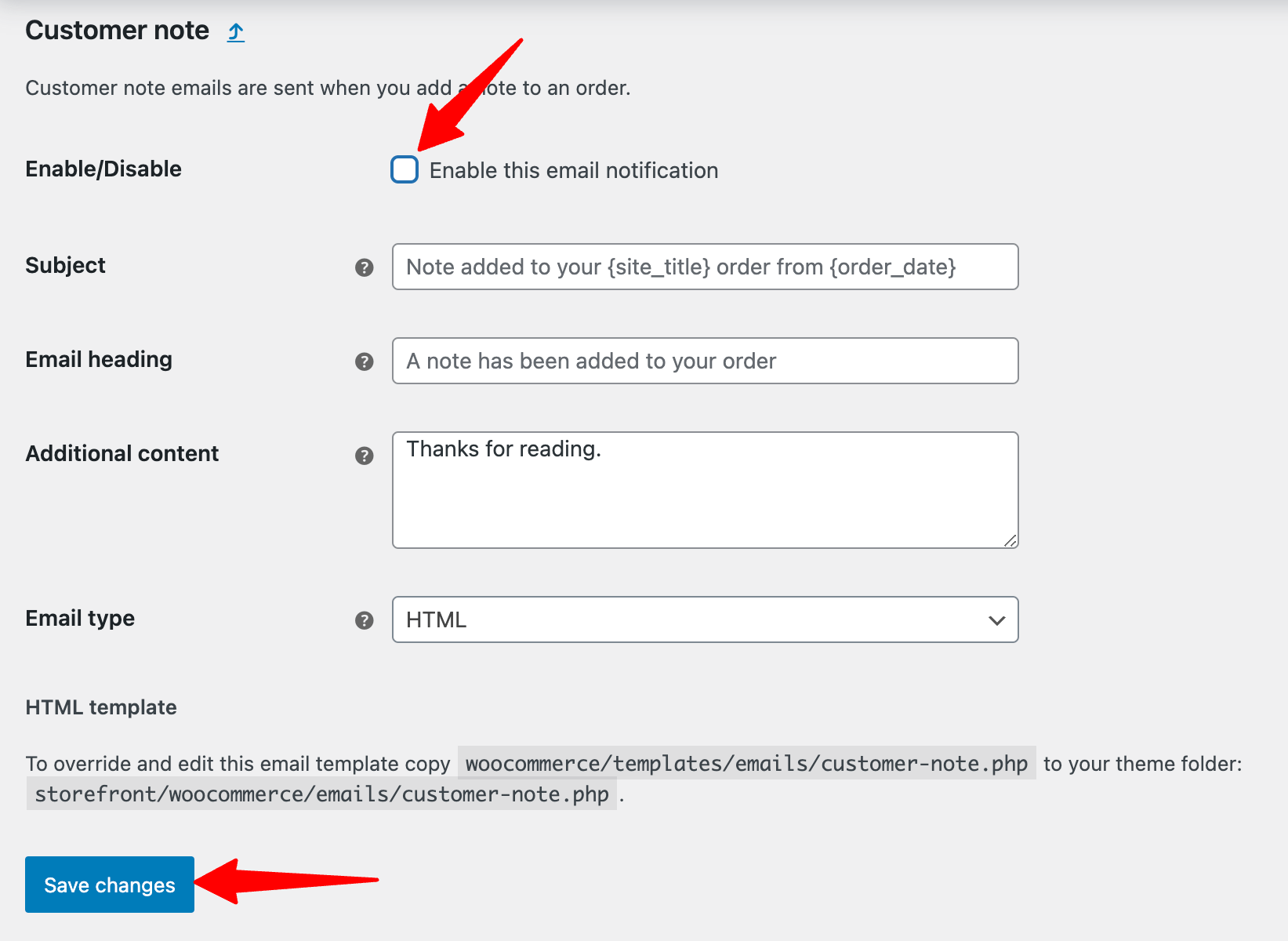Image resolution: width=1288 pixels, height=941 pixels.
Task: Show help tooltip icon for Email type
Action: click(365, 620)
